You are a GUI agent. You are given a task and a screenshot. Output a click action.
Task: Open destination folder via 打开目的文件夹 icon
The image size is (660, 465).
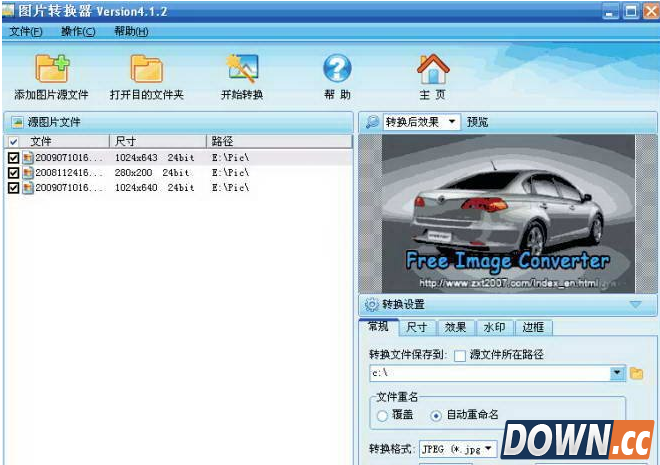(x=146, y=68)
